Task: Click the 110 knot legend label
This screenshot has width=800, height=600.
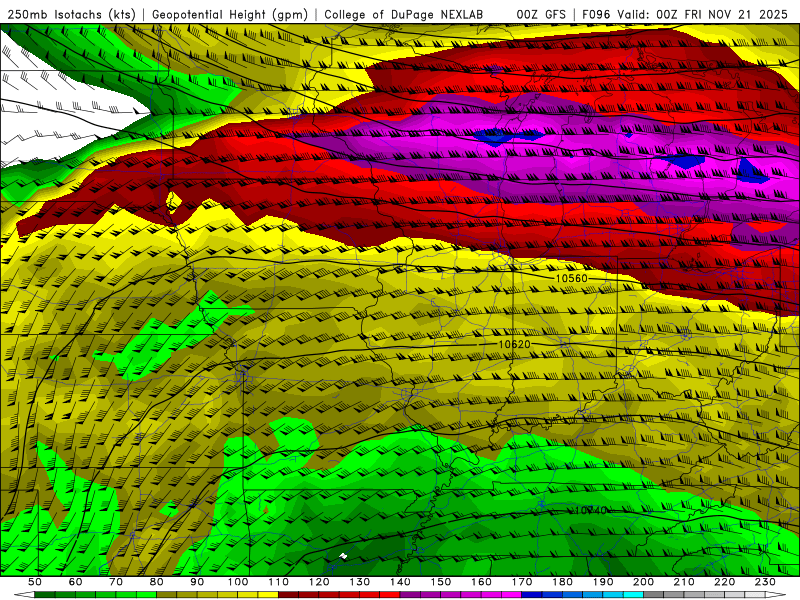Action: point(279,582)
